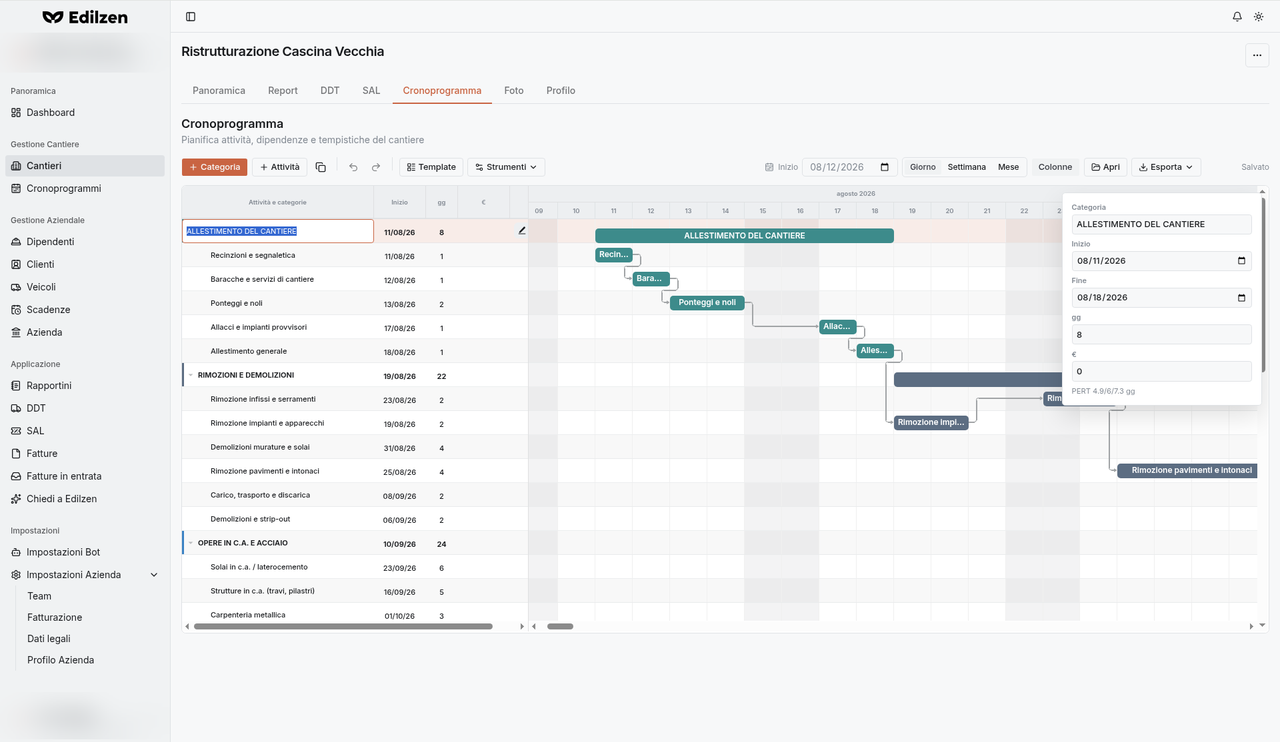
Task: Collapse the Impostazioni Azienda submenu
Action: 154,575
